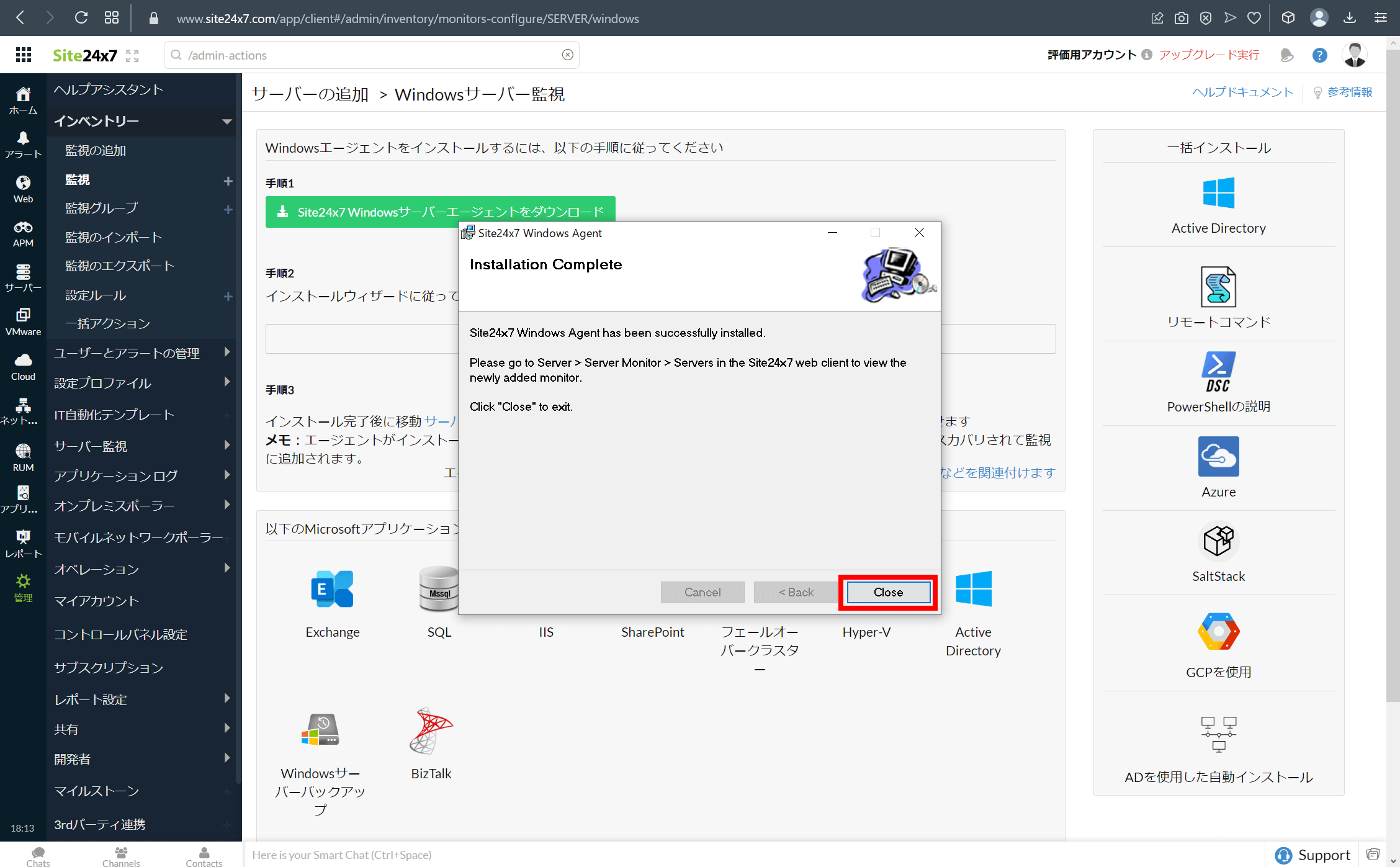Select GCP bulk install icon
The height and width of the screenshot is (867, 1400).
coord(1218,631)
